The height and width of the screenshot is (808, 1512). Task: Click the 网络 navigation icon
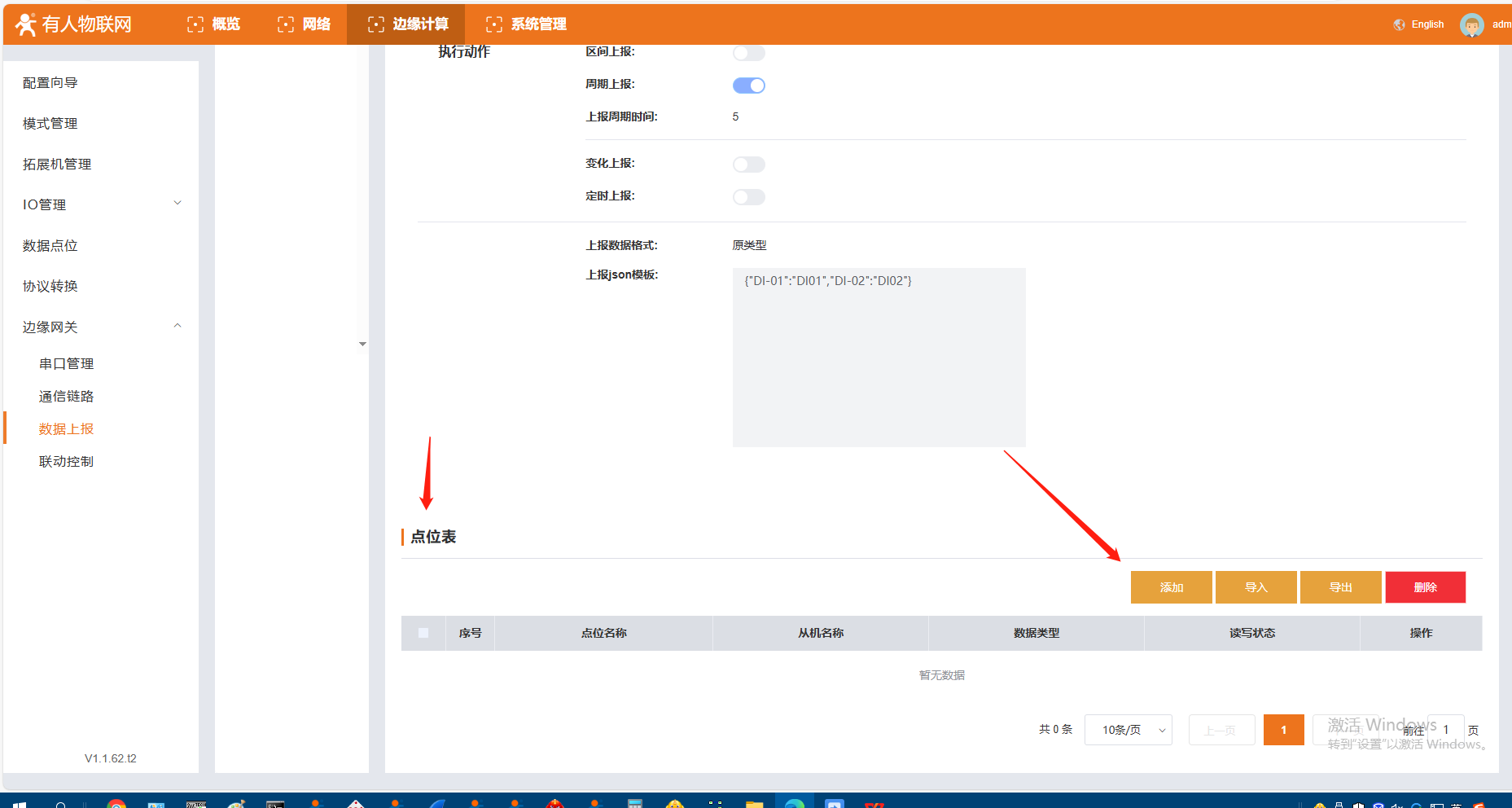(286, 24)
